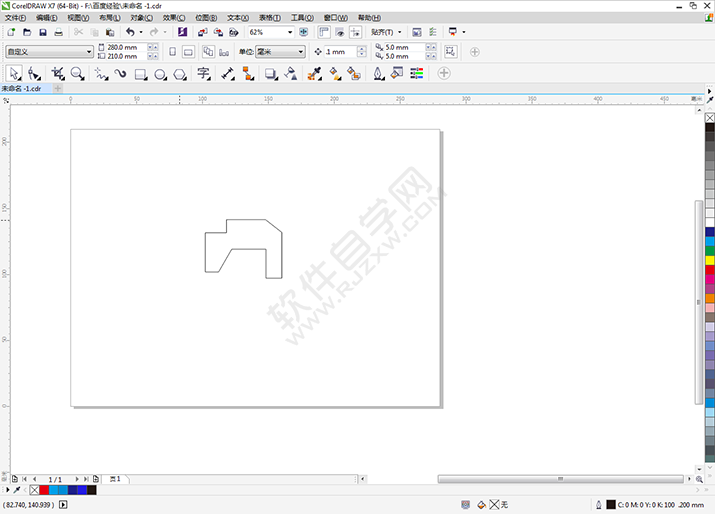Switch page to landscape orientation

[x=188, y=52]
